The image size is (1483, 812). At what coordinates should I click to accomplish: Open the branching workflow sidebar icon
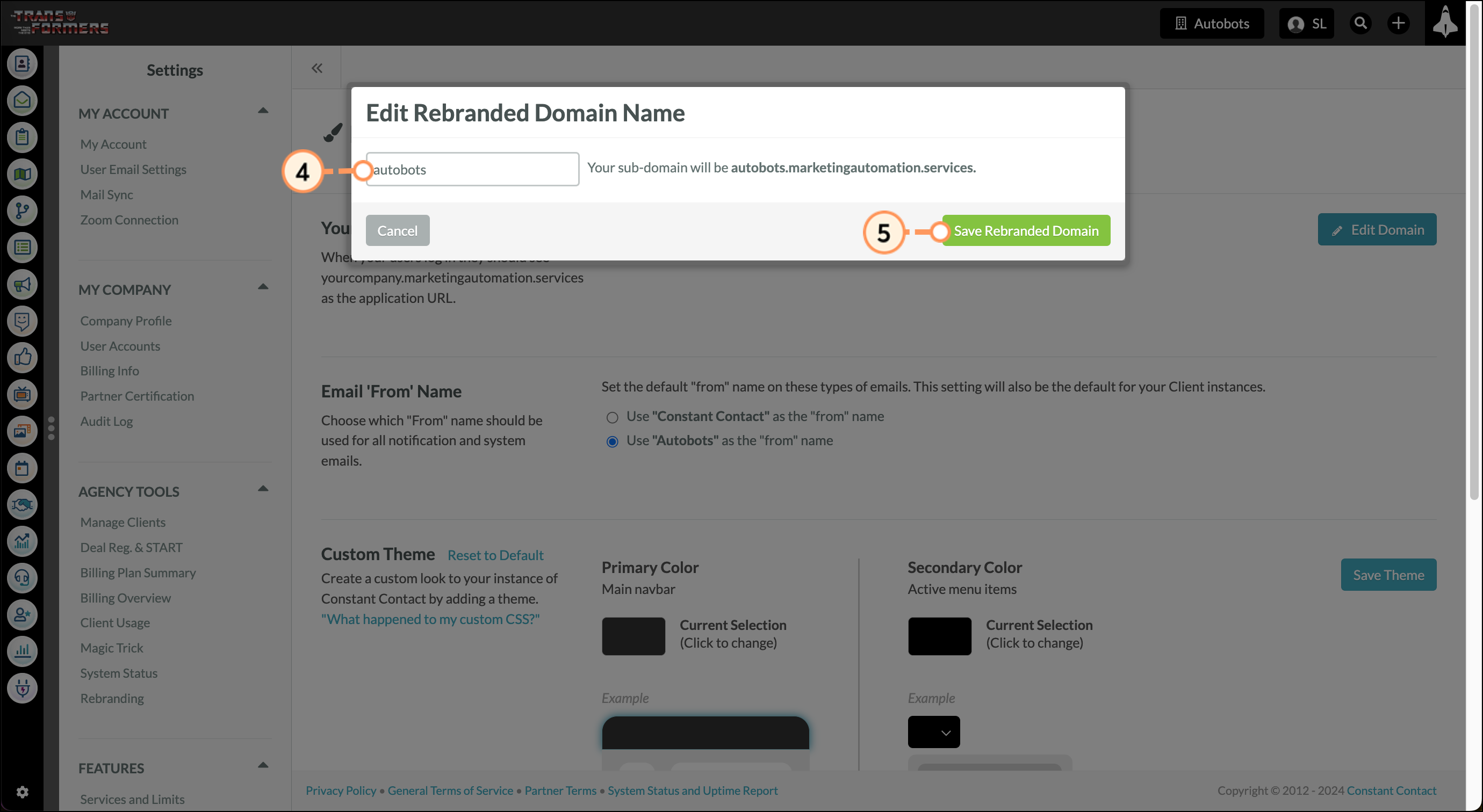(22, 211)
